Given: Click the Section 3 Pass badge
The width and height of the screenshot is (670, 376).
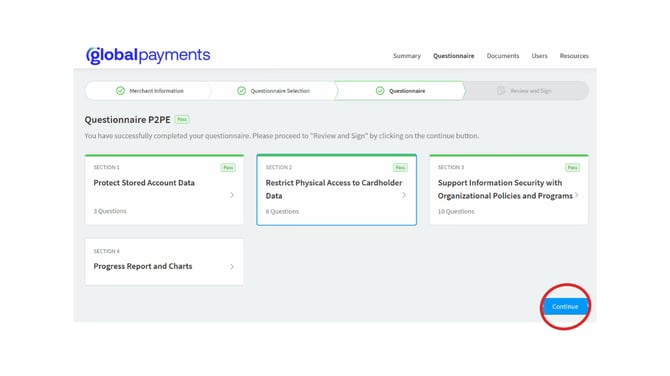Looking at the screenshot, I should 573,167.
